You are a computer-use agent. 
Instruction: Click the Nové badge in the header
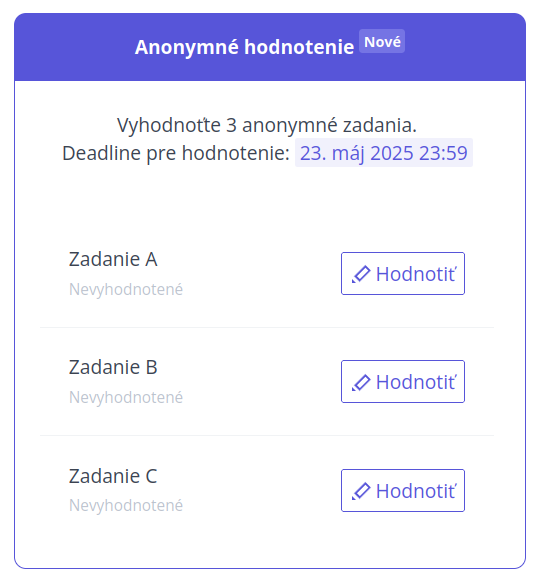point(382,41)
